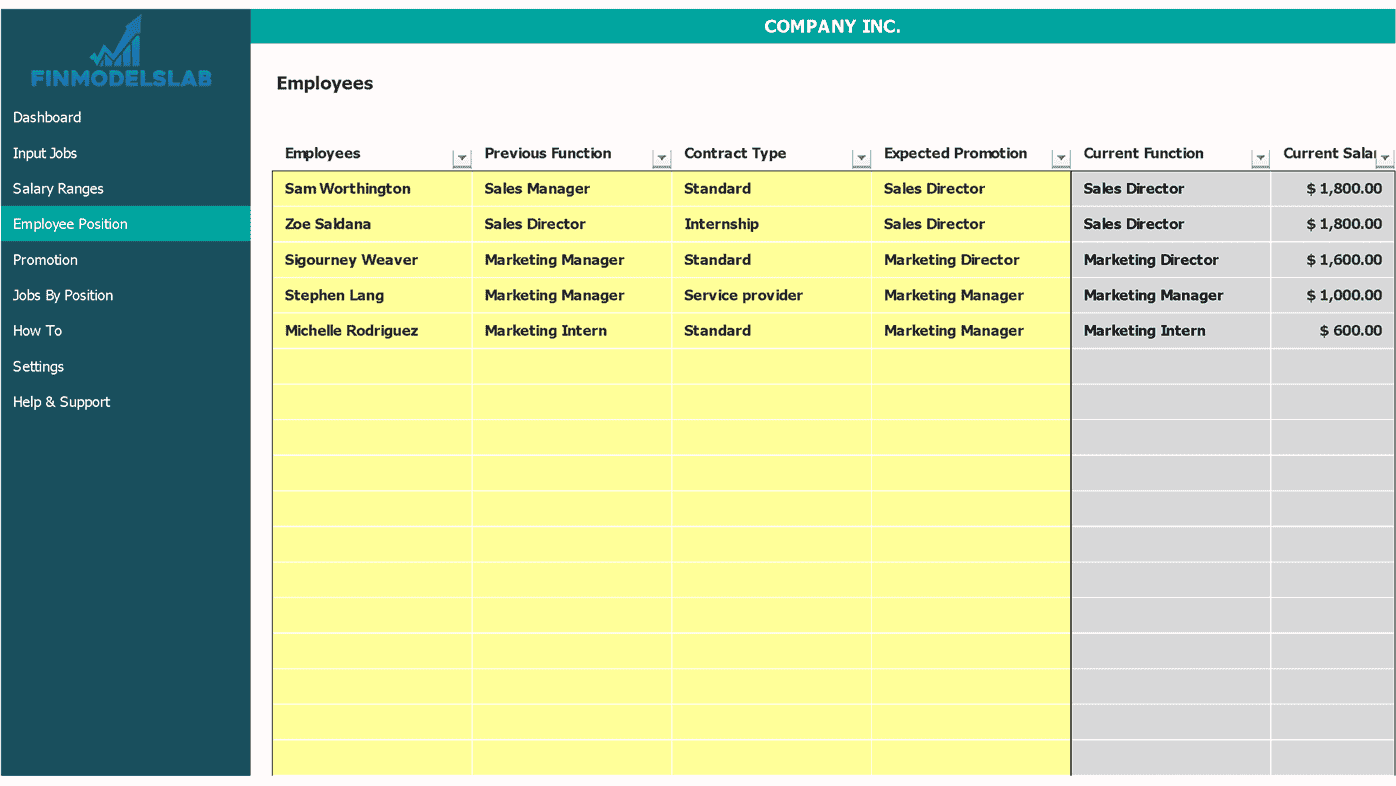Open Contract Type filter dropdown
Image resolution: width=1396 pixels, height=786 pixels.
pyautogui.click(x=861, y=158)
